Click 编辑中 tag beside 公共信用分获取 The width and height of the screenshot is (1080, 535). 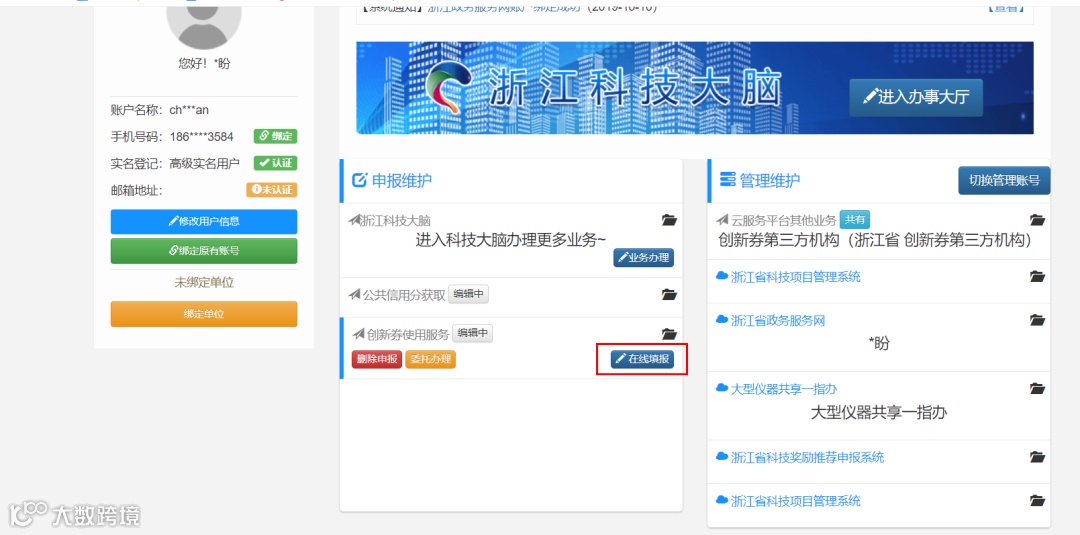tap(468, 294)
